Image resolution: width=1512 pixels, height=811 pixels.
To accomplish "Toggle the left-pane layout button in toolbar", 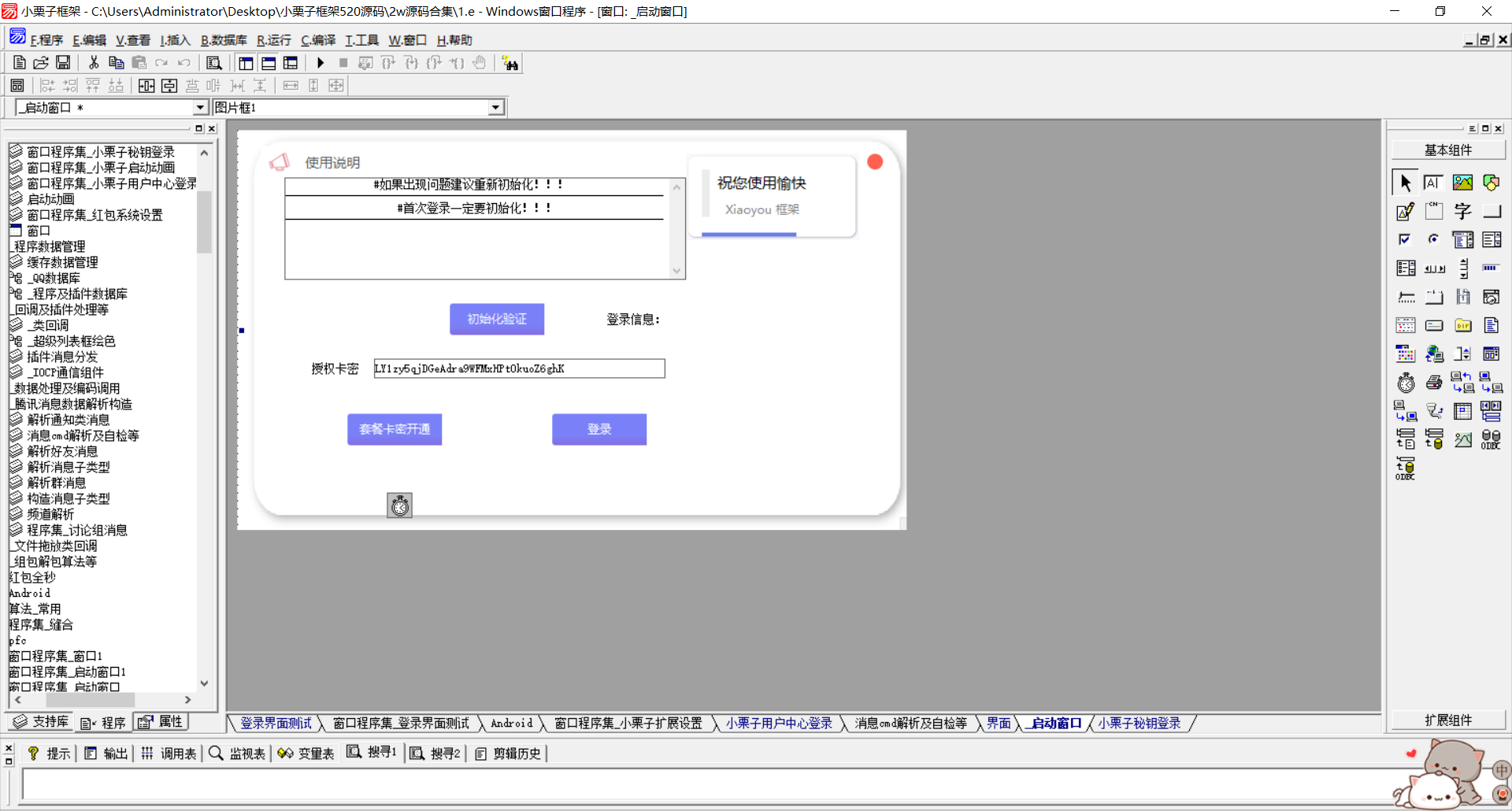I will (x=246, y=63).
